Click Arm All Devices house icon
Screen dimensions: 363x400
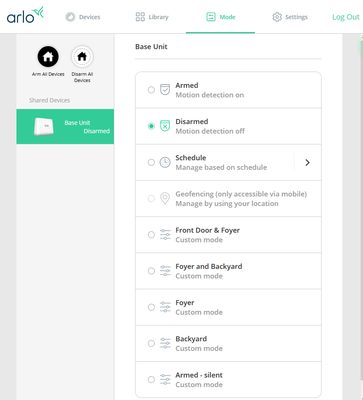pos(48,57)
